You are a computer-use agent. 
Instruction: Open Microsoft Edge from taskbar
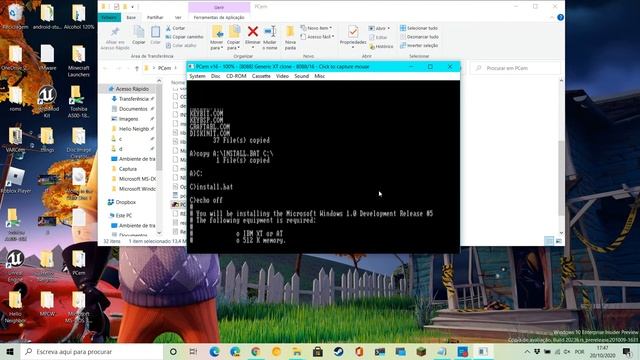[214, 351]
